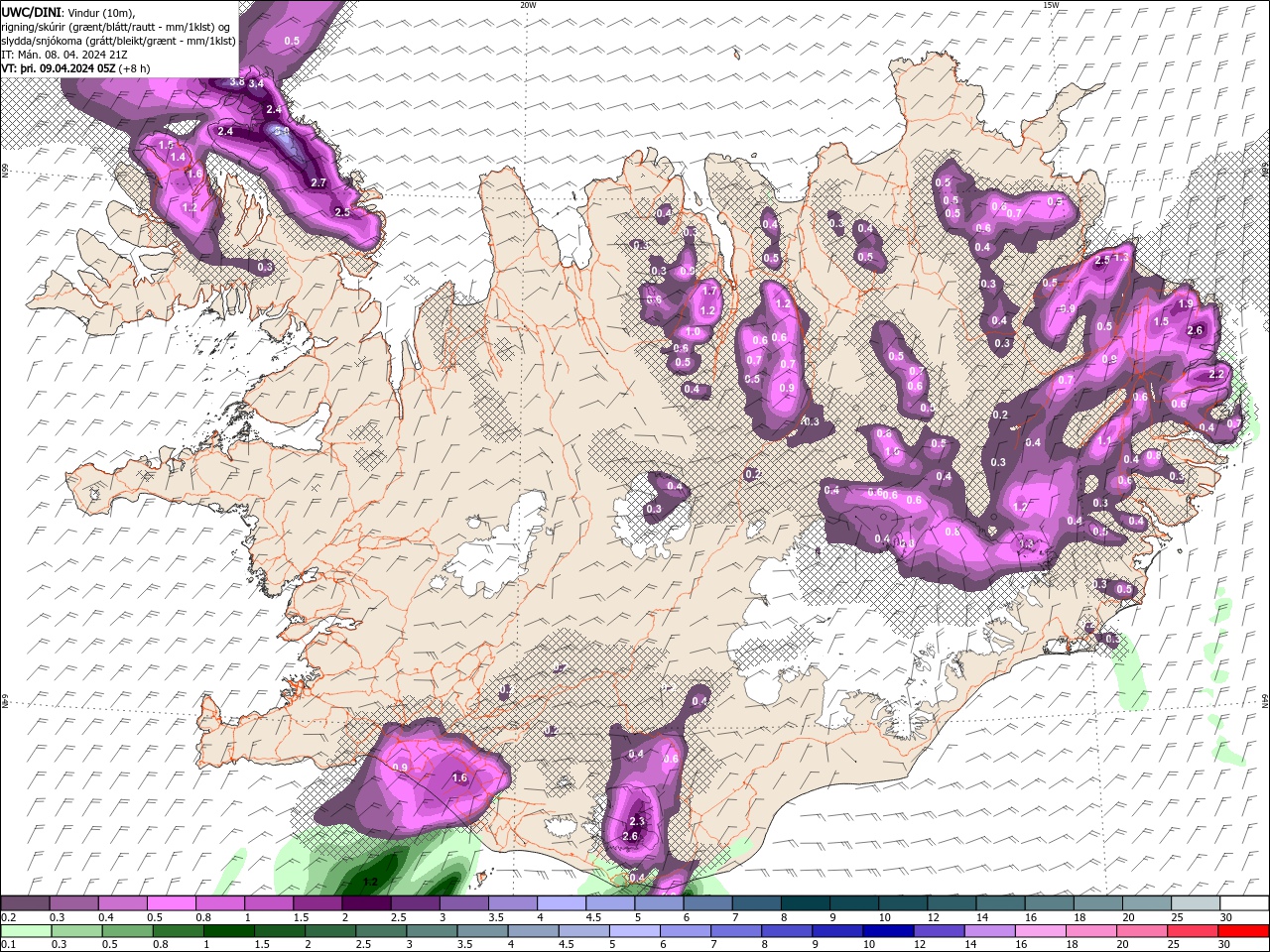Click the '0.2' label in the upper legend row
This screenshot has height=952, width=1270.
point(8,917)
